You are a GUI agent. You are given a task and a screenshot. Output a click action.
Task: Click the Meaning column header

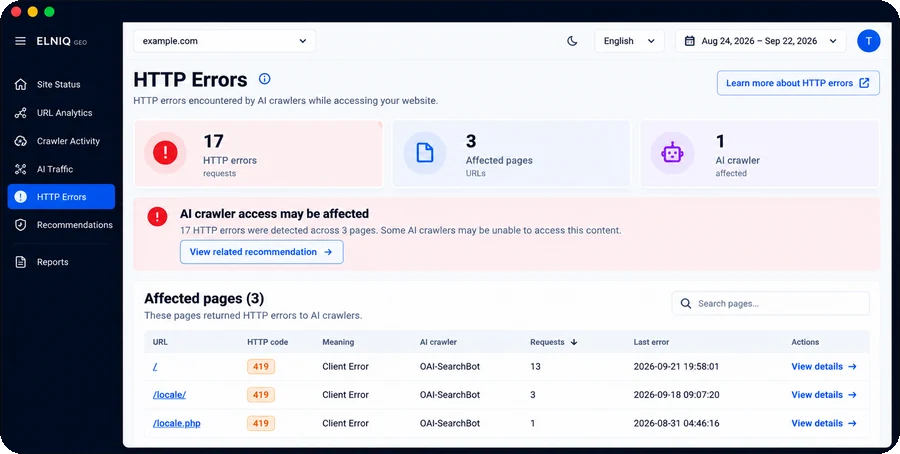click(338, 342)
